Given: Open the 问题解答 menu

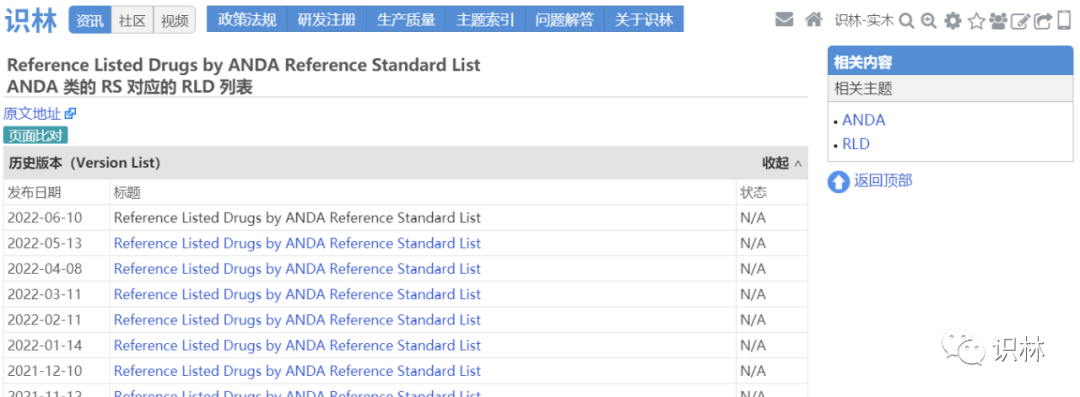Looking at the screenshot, I should click(x=565, y=19).
